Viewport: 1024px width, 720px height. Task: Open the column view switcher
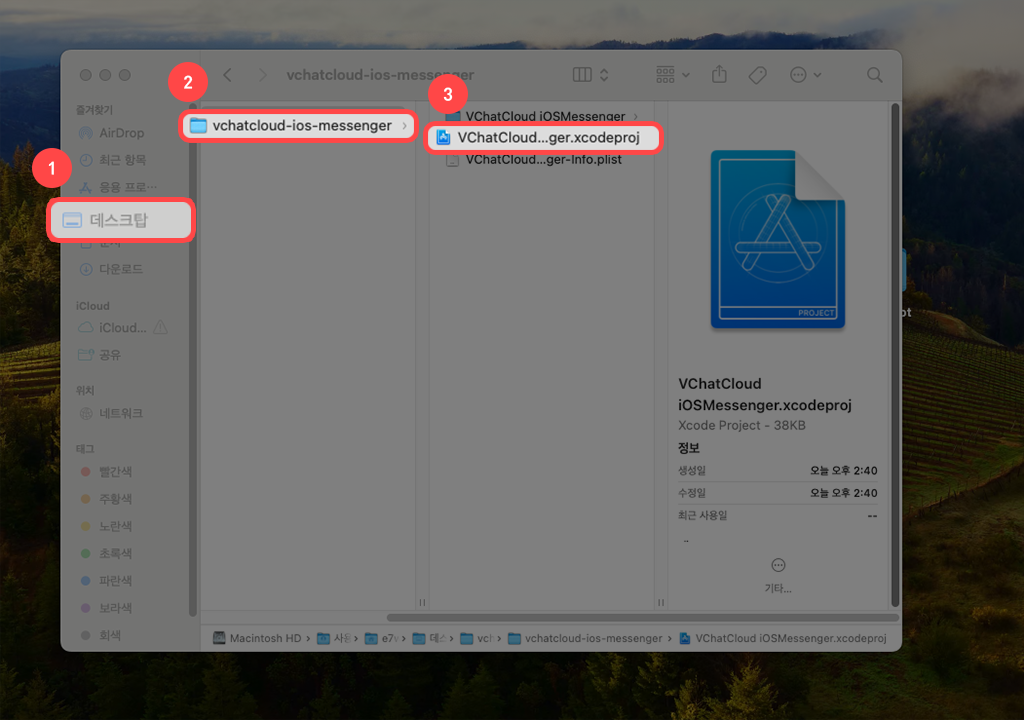click(591, 75)
